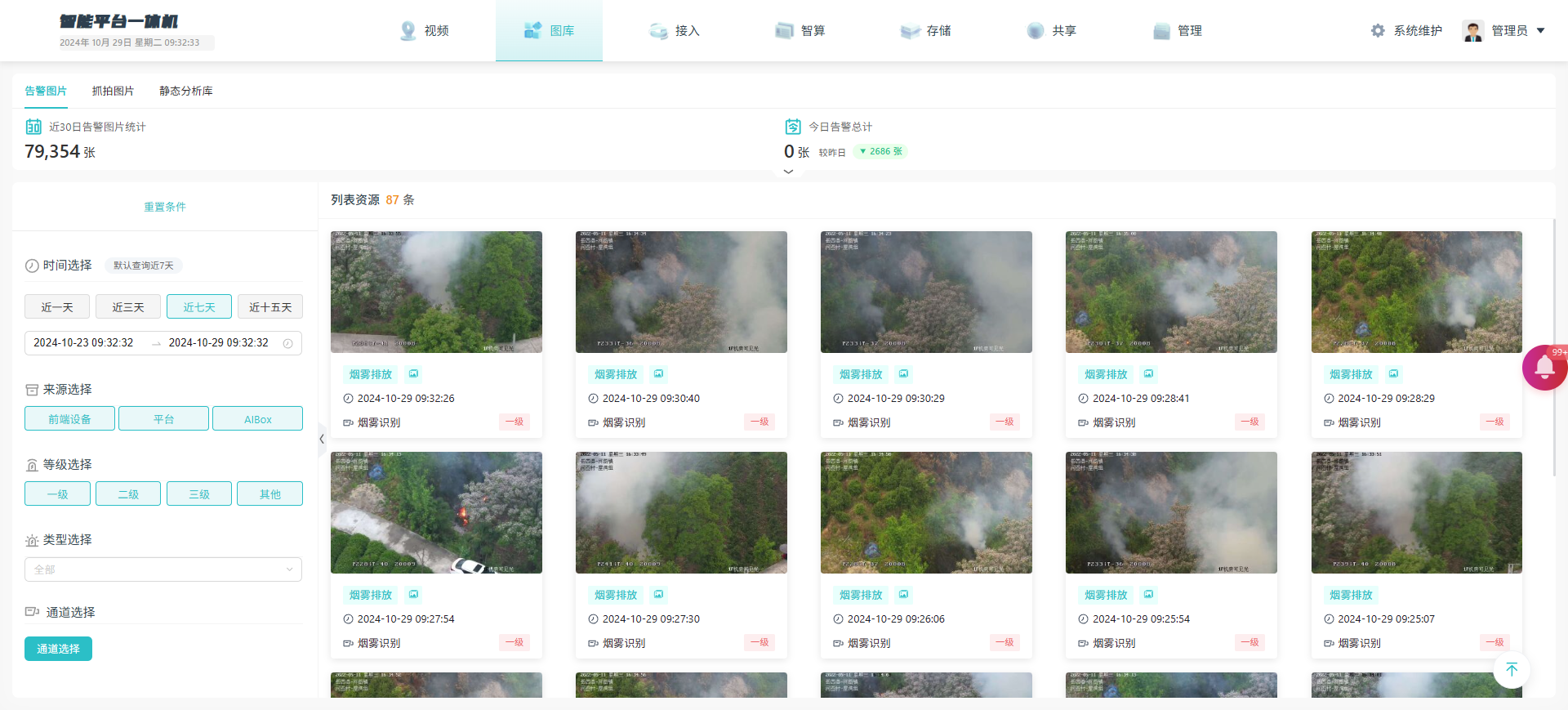Select the 近三天 time range
The image size is (1568, 710).
[x=128, y=307]
